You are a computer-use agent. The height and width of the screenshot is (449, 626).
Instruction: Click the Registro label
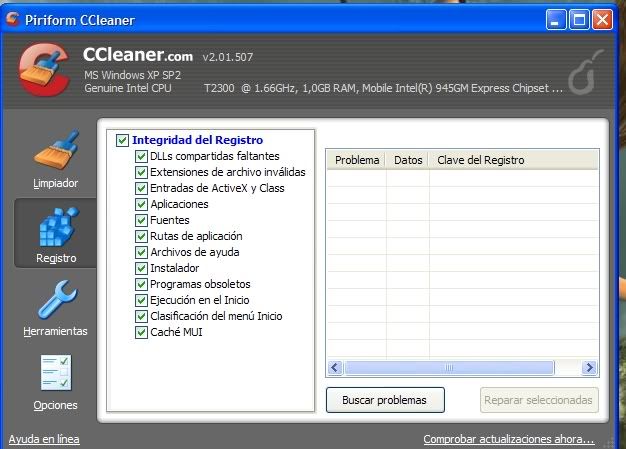click(x=56, y=258)
